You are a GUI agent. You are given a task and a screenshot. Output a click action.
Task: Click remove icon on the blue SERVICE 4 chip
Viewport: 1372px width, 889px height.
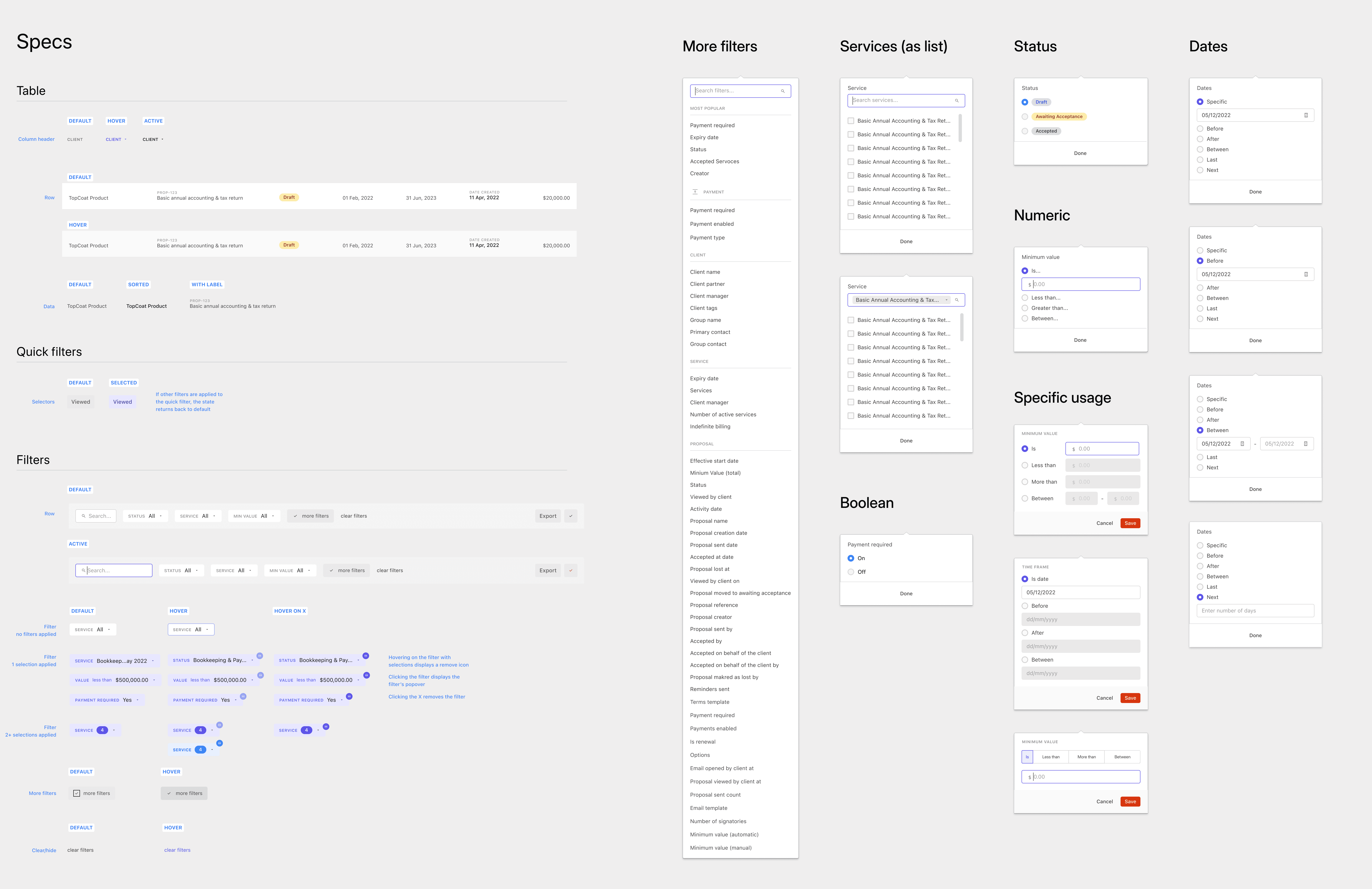(x=219, y=743)
